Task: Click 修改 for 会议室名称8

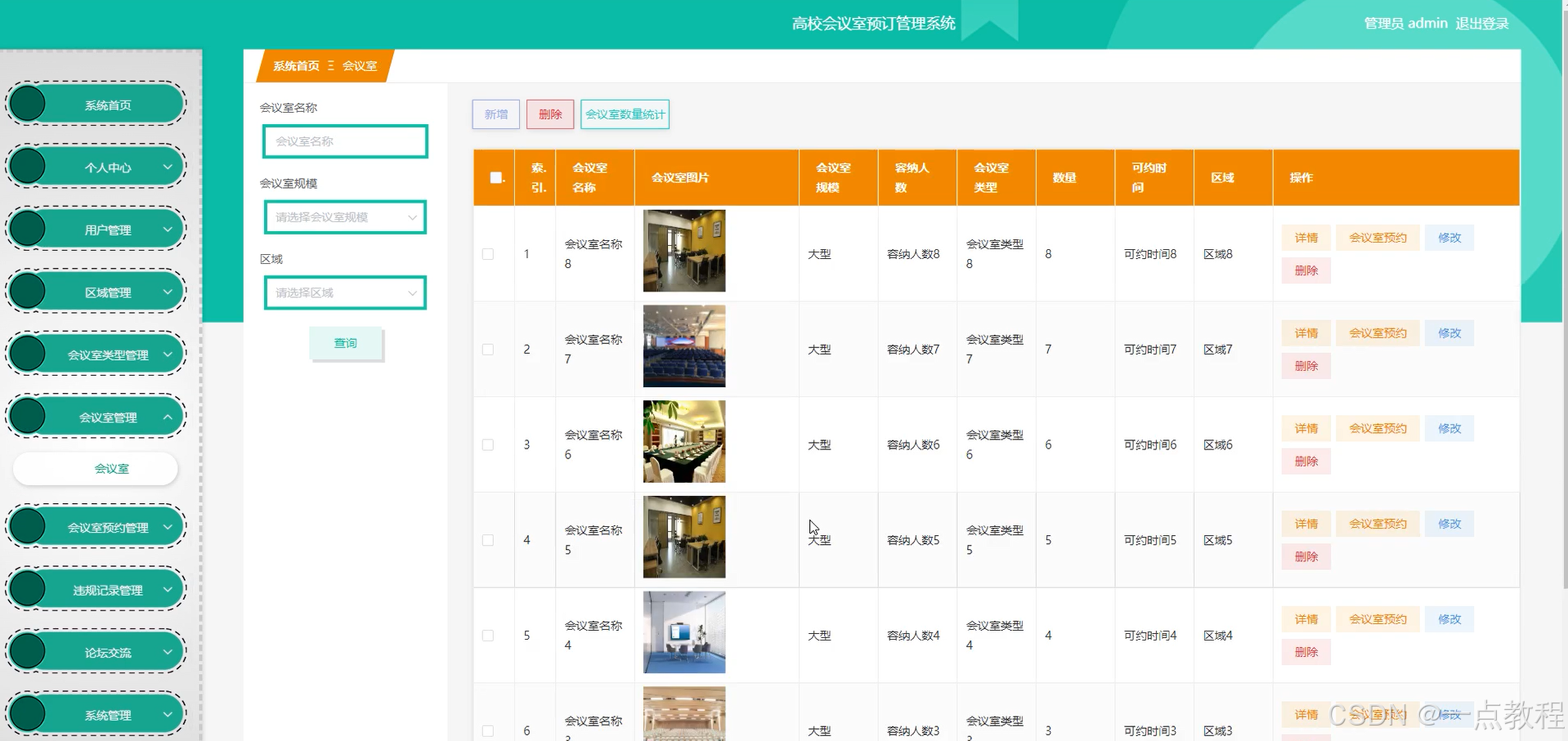Action: point(1449,238)
